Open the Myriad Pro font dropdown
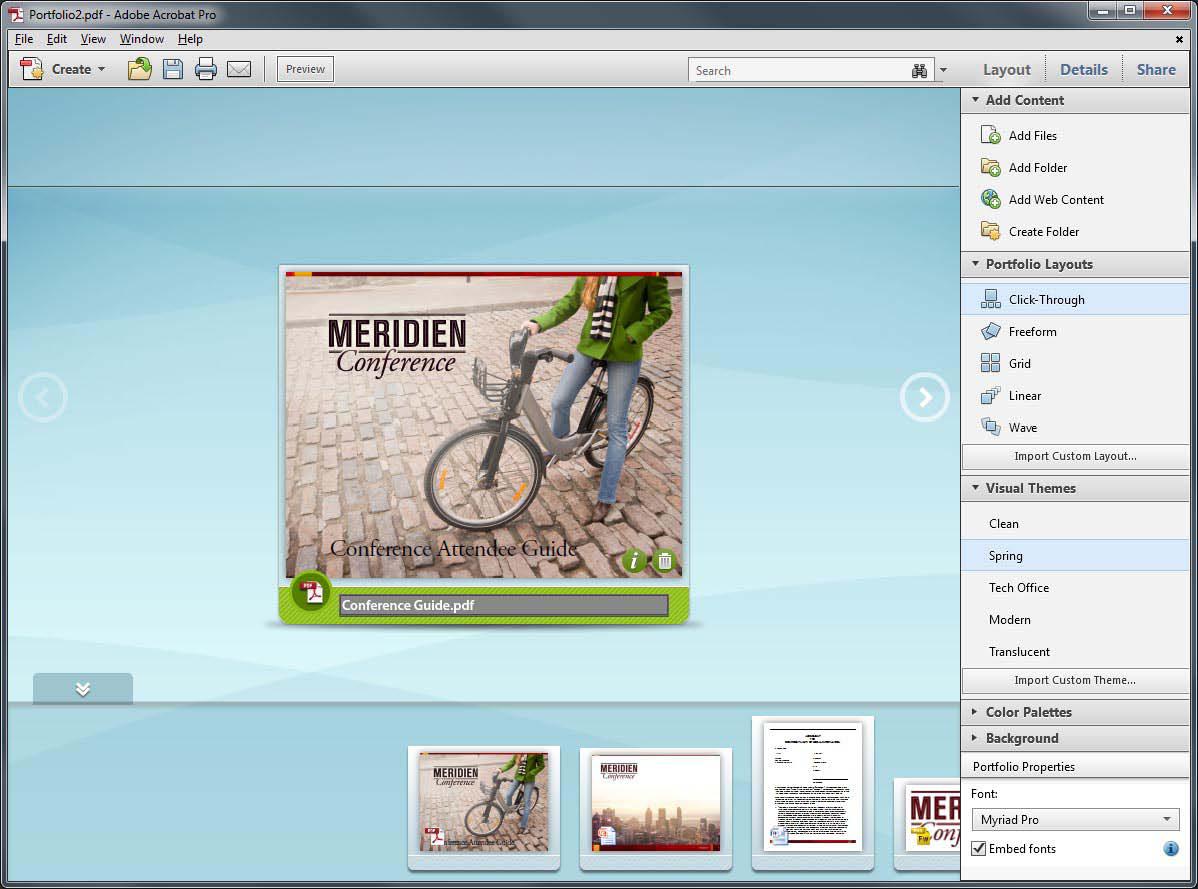This screenshot has height=889, width=1198. (1075, 819)
